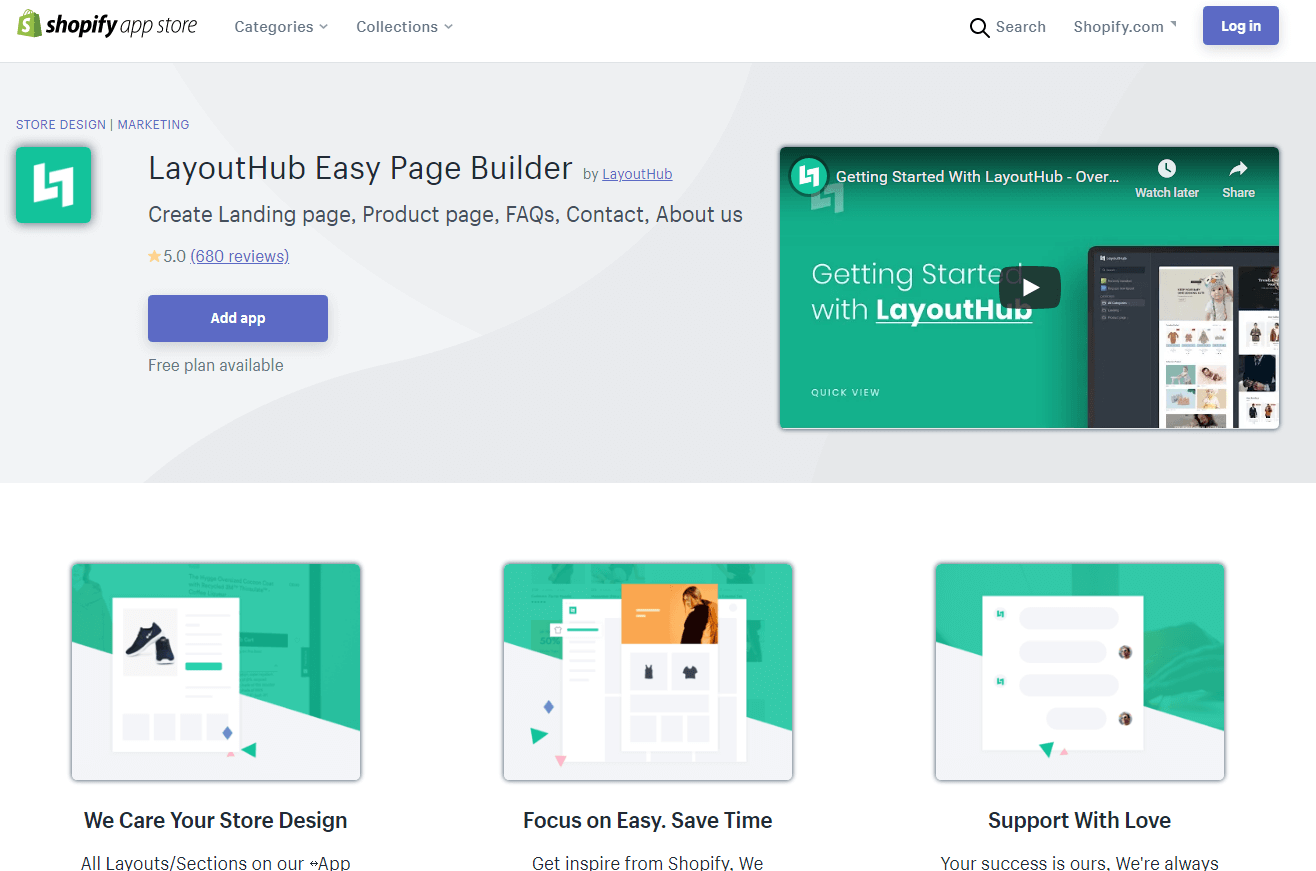
Task: Expand the Categories dropdown
Action: (x=281, y=27)
